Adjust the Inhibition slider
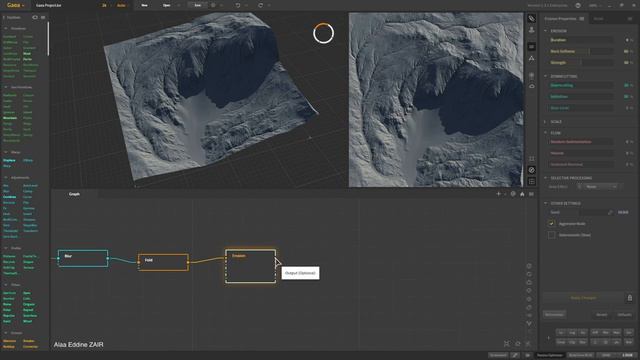Screen dimensions: 640x360 tap(580, 97)
